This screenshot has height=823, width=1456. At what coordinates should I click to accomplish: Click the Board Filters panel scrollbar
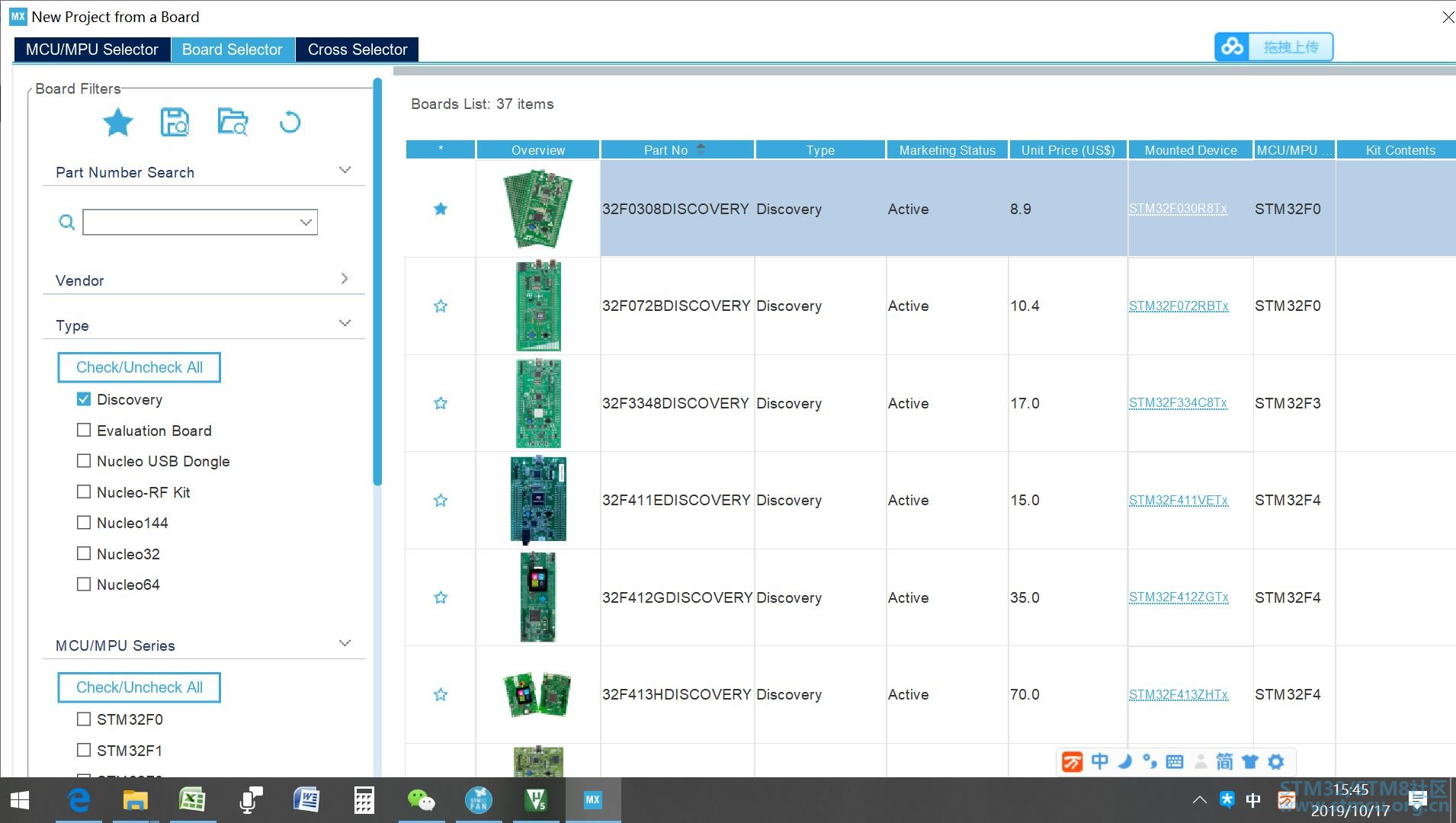coord(377,282)
